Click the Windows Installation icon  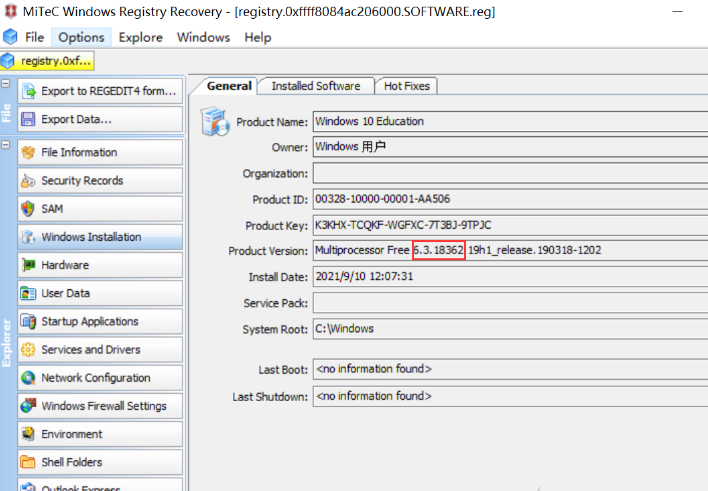pos(28,237)
